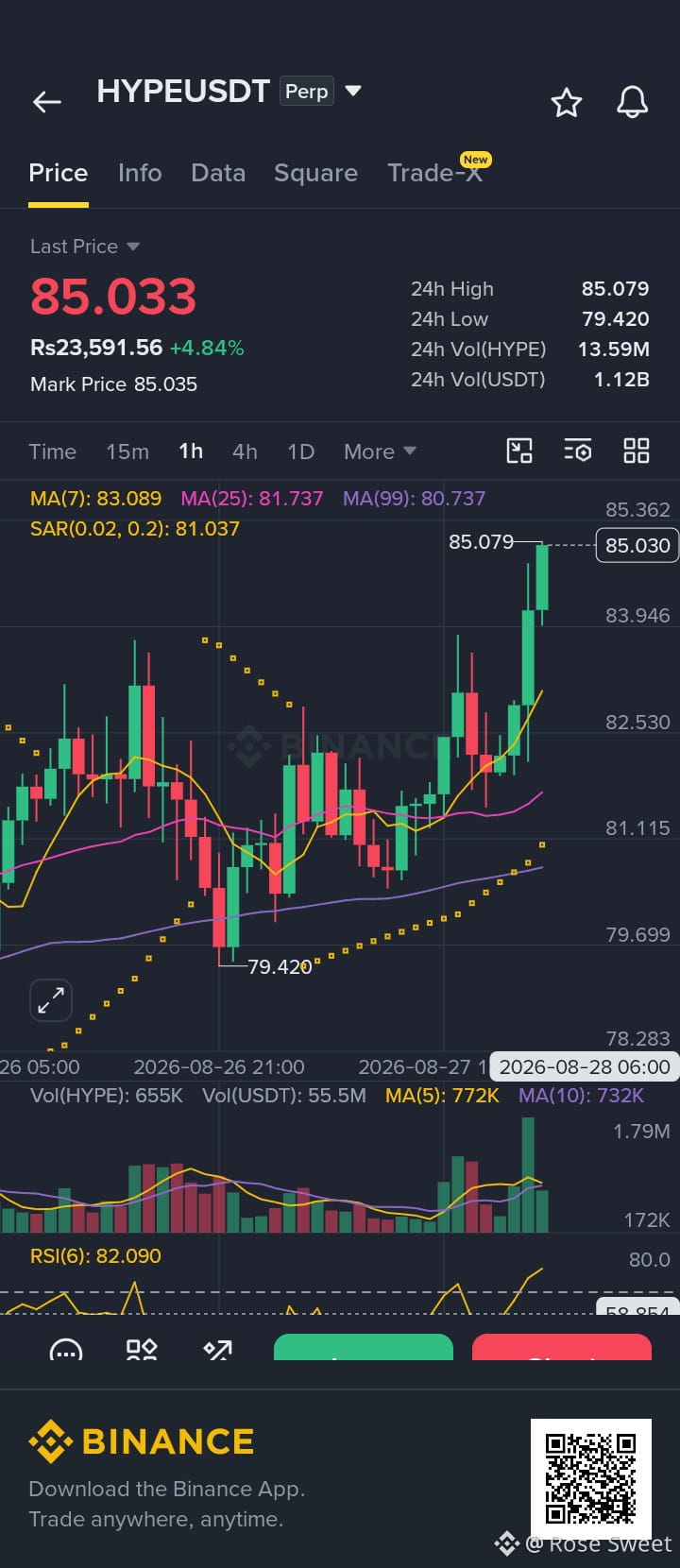This screenshot has width=680, height=1568.
Task: Tap the Mark Price 85.035 text
Action: (113, 384)
